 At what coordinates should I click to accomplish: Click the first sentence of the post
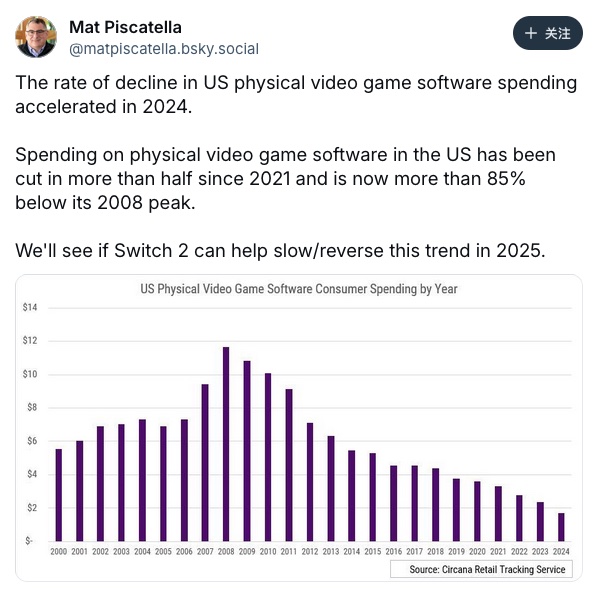click(x=296, y=94)
